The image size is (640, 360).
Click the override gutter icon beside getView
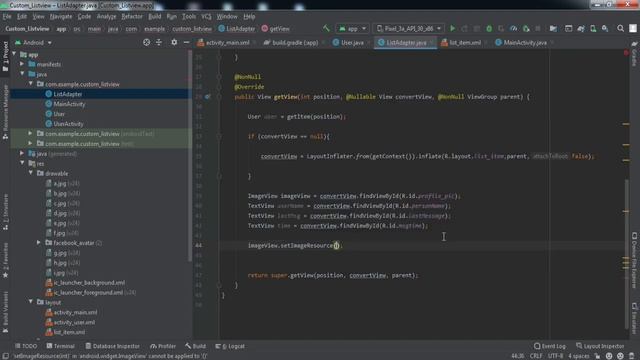(207, 97)
